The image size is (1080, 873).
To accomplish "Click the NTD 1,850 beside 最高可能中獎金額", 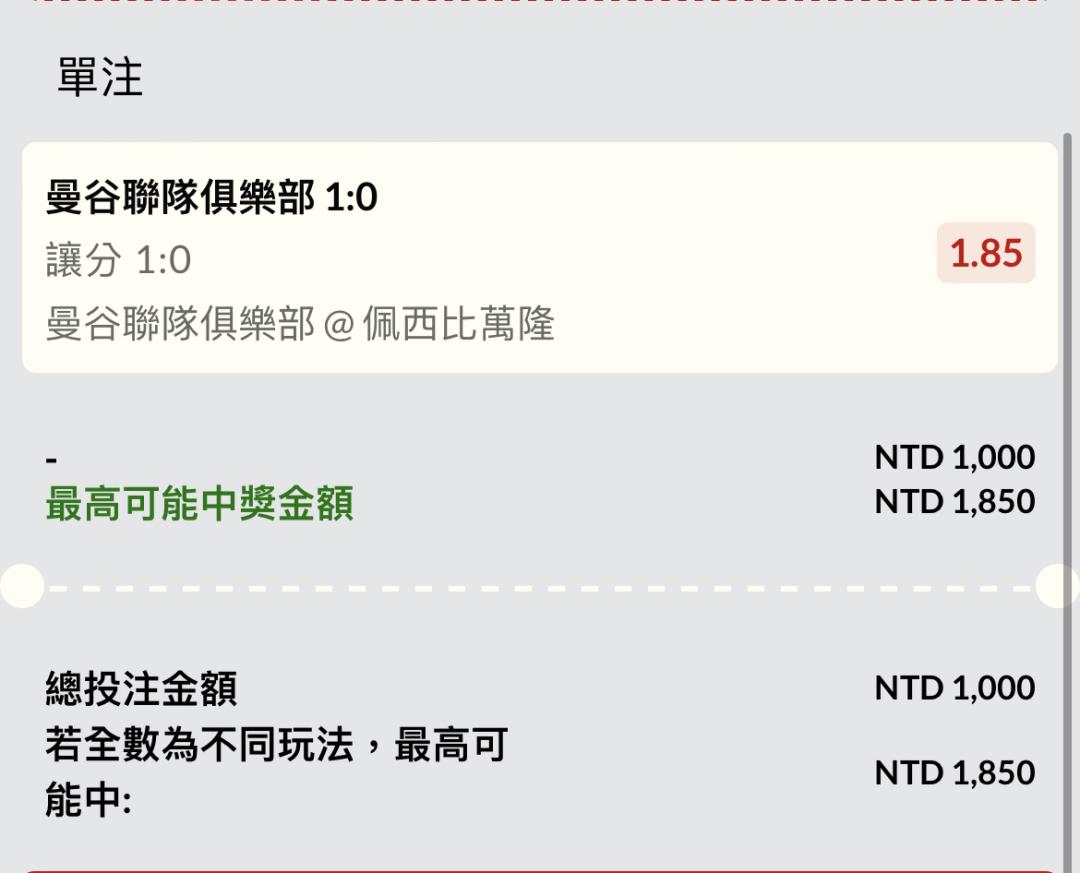I will (954, 501).
